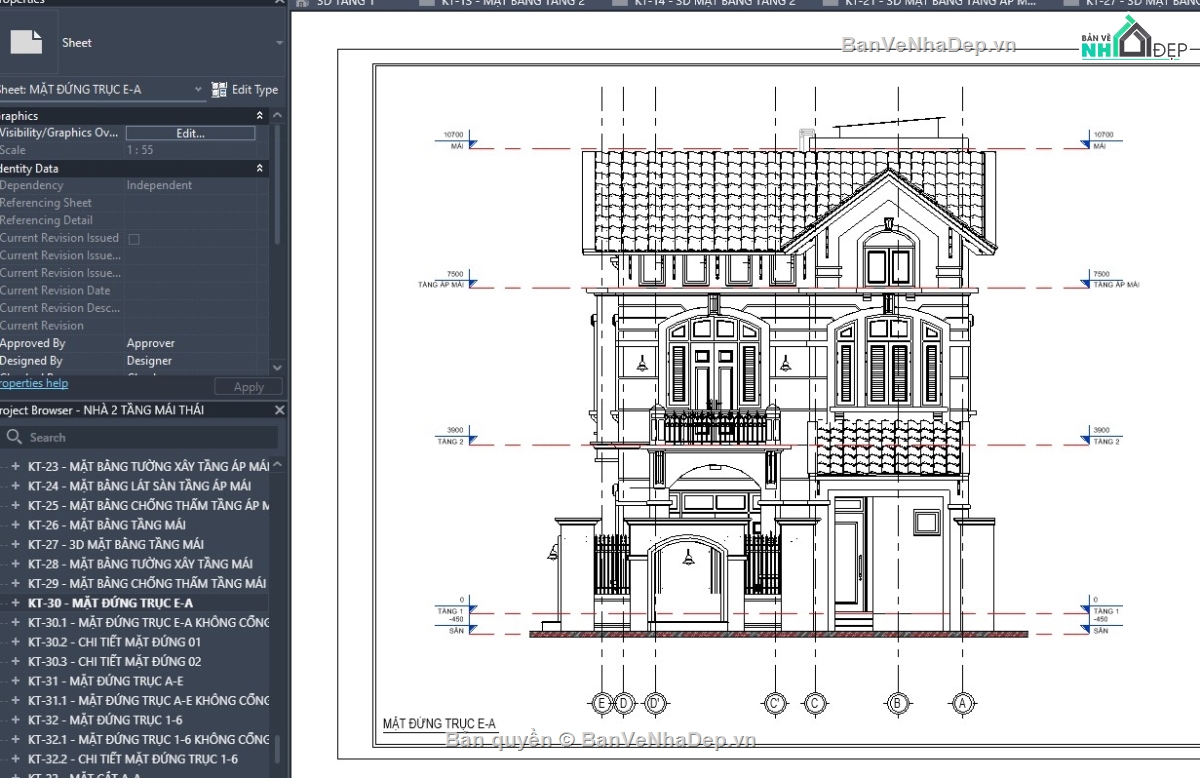Switch to the 'KT-14 - 3D MẶT BẰNG TẦNG 2' tab
The height and width of the screenshot is (778, 1200).
pos(706,4)
